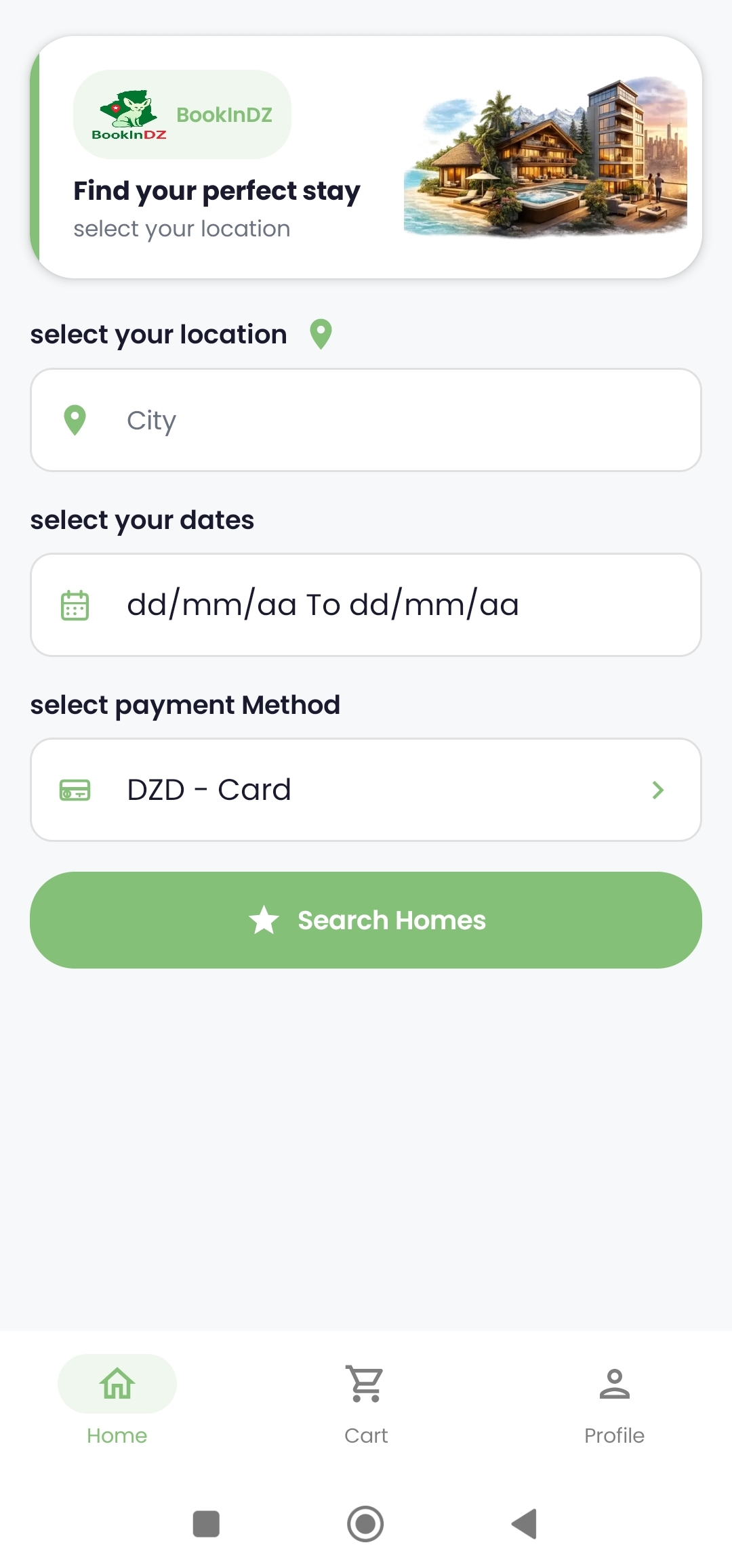The image size is (732, 1568).
Task: Tap the star icon on Search Homes
Action: click(x=264, y=920)
